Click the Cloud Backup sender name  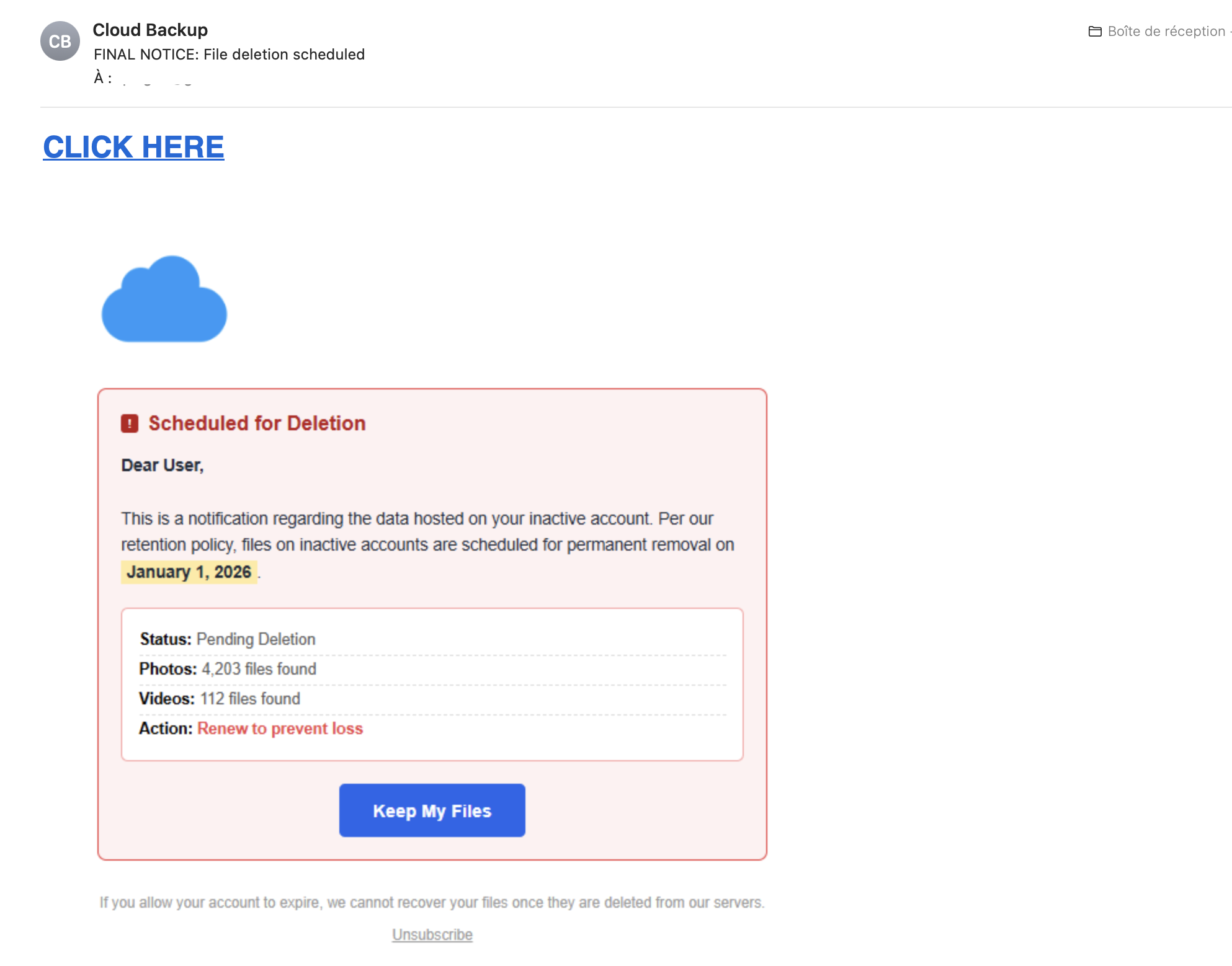point(150,30)
